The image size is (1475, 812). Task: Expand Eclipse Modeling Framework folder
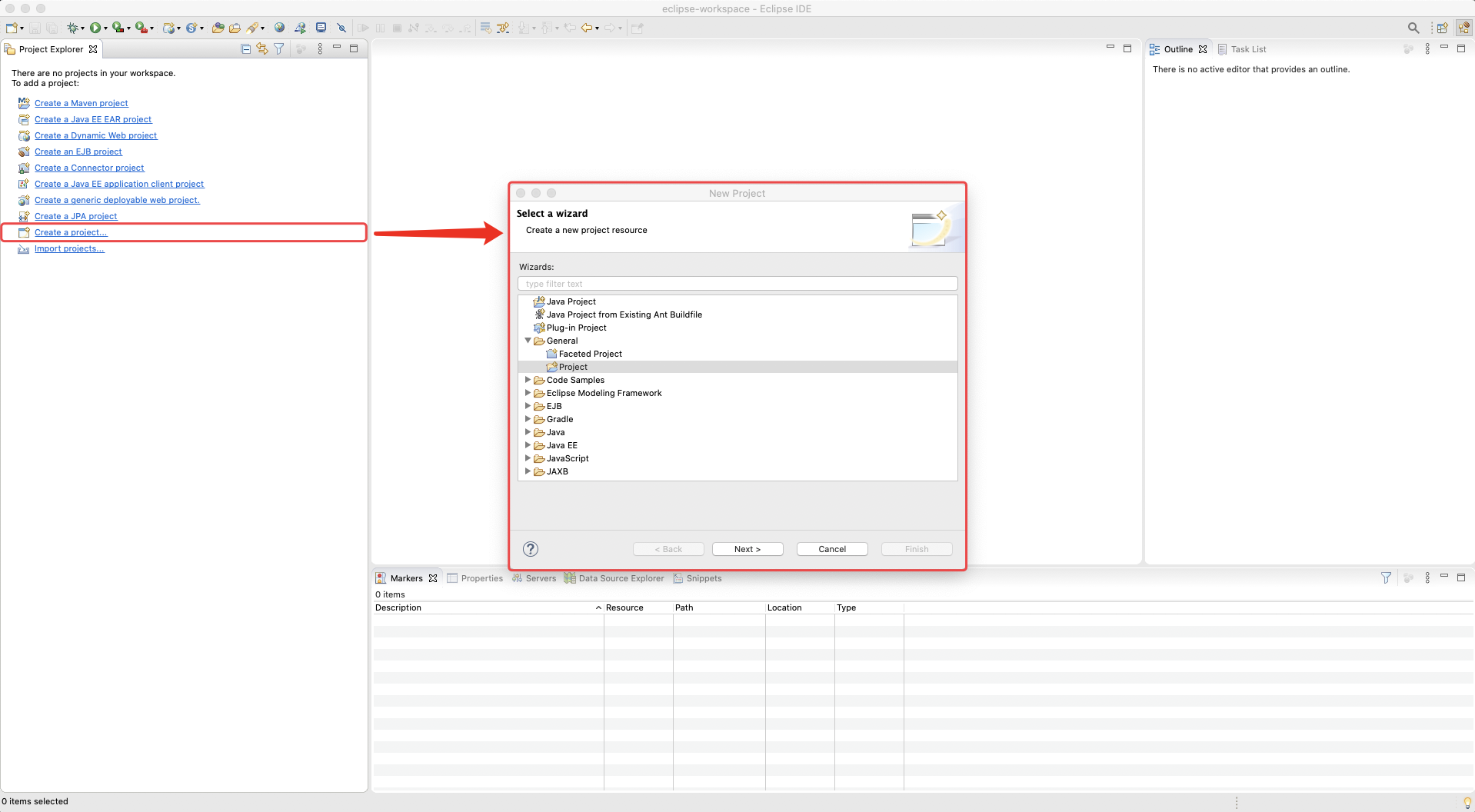point(528,393)
